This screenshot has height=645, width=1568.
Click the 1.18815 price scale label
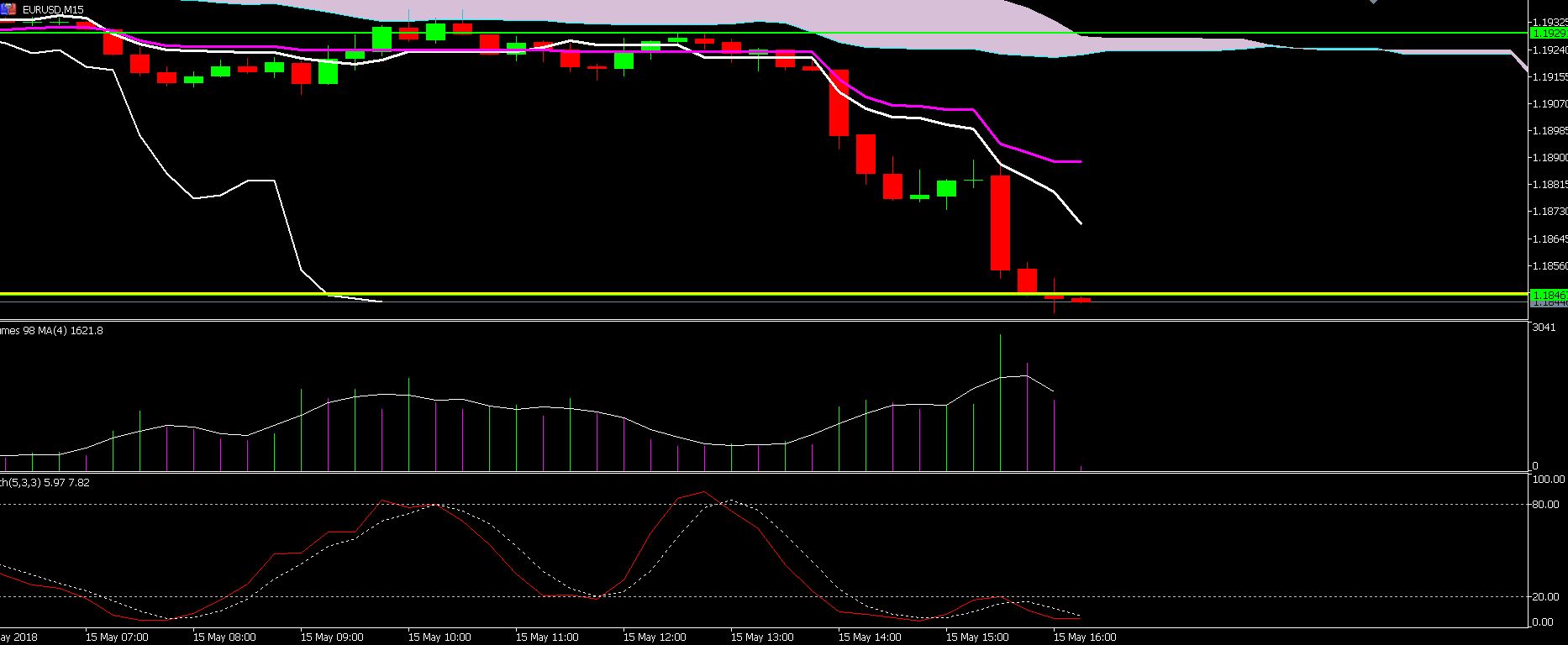tap(1550, 184)
